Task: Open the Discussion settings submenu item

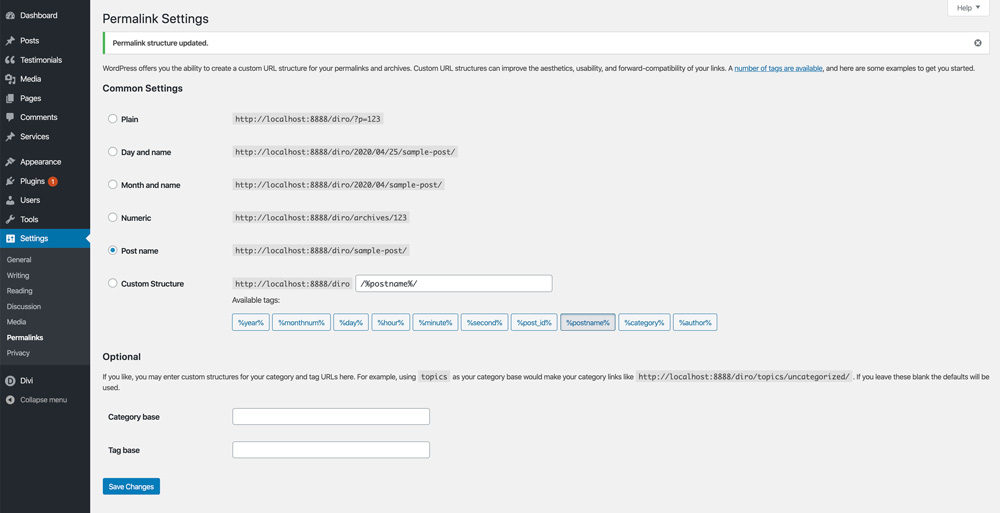Action: [24, 306]
